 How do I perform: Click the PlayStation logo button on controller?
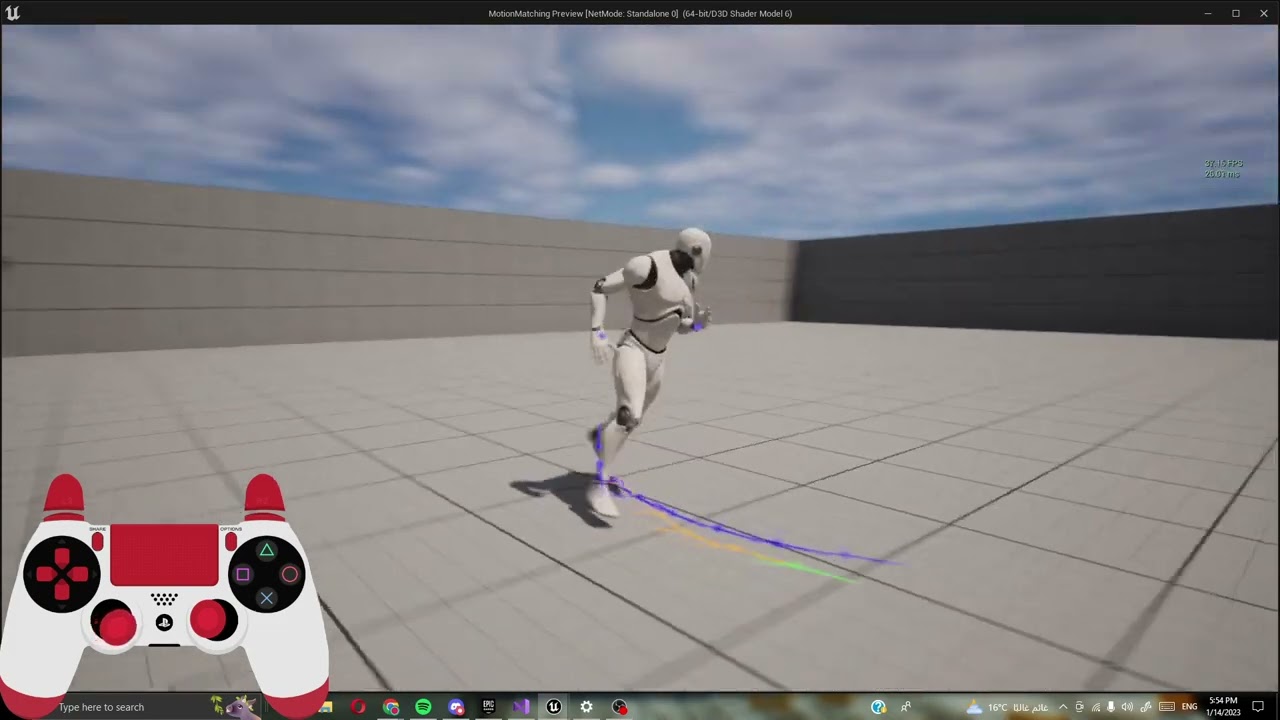pyautogui.click(x=164, y=622)
